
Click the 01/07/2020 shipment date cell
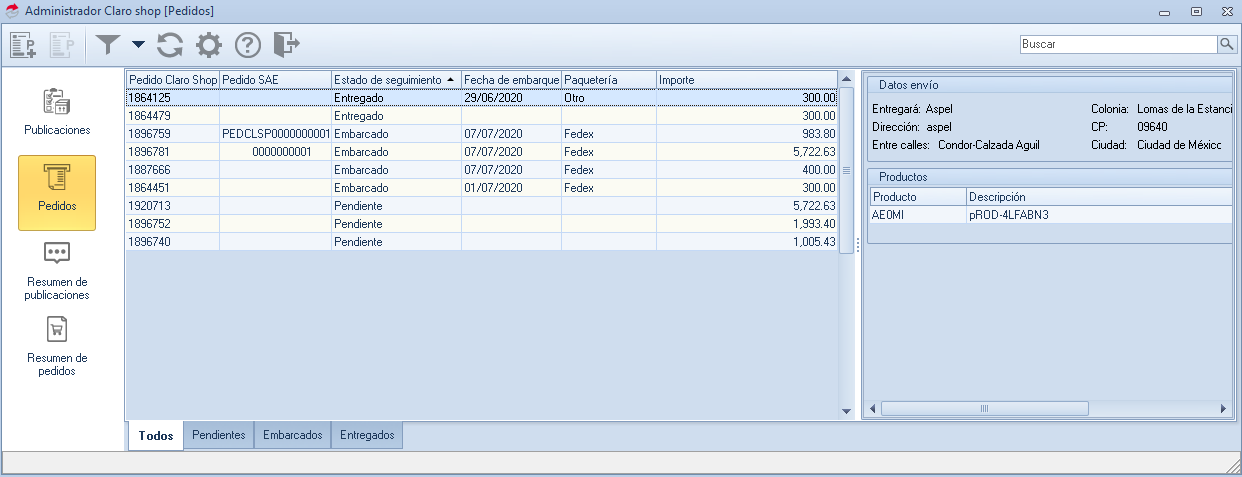pos(511,188)
